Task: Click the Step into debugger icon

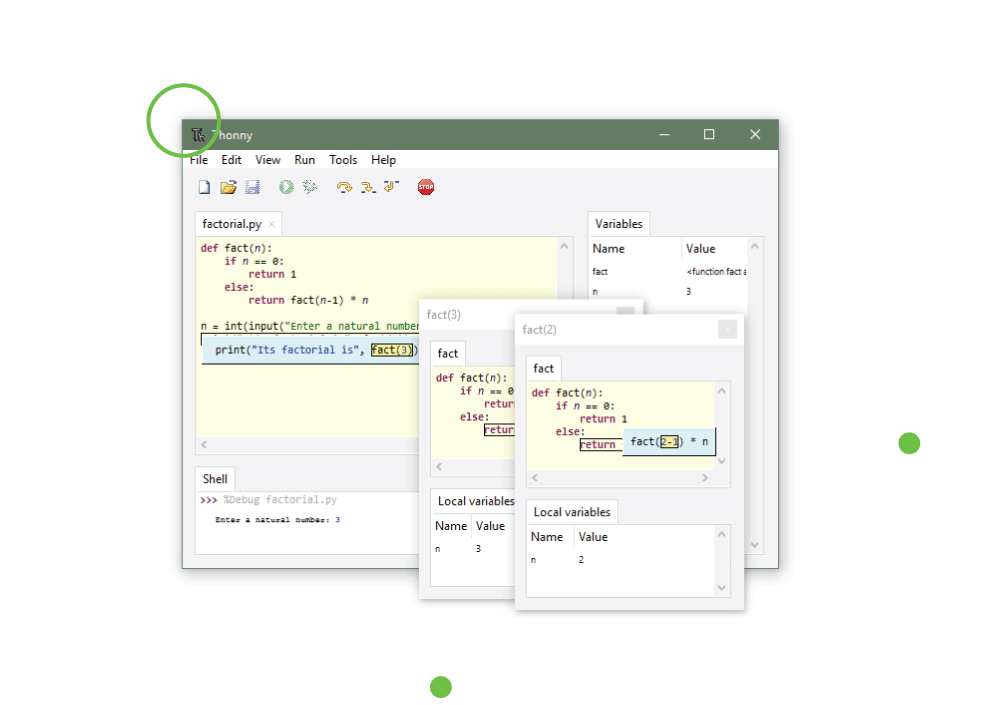Action: [368, 187]
